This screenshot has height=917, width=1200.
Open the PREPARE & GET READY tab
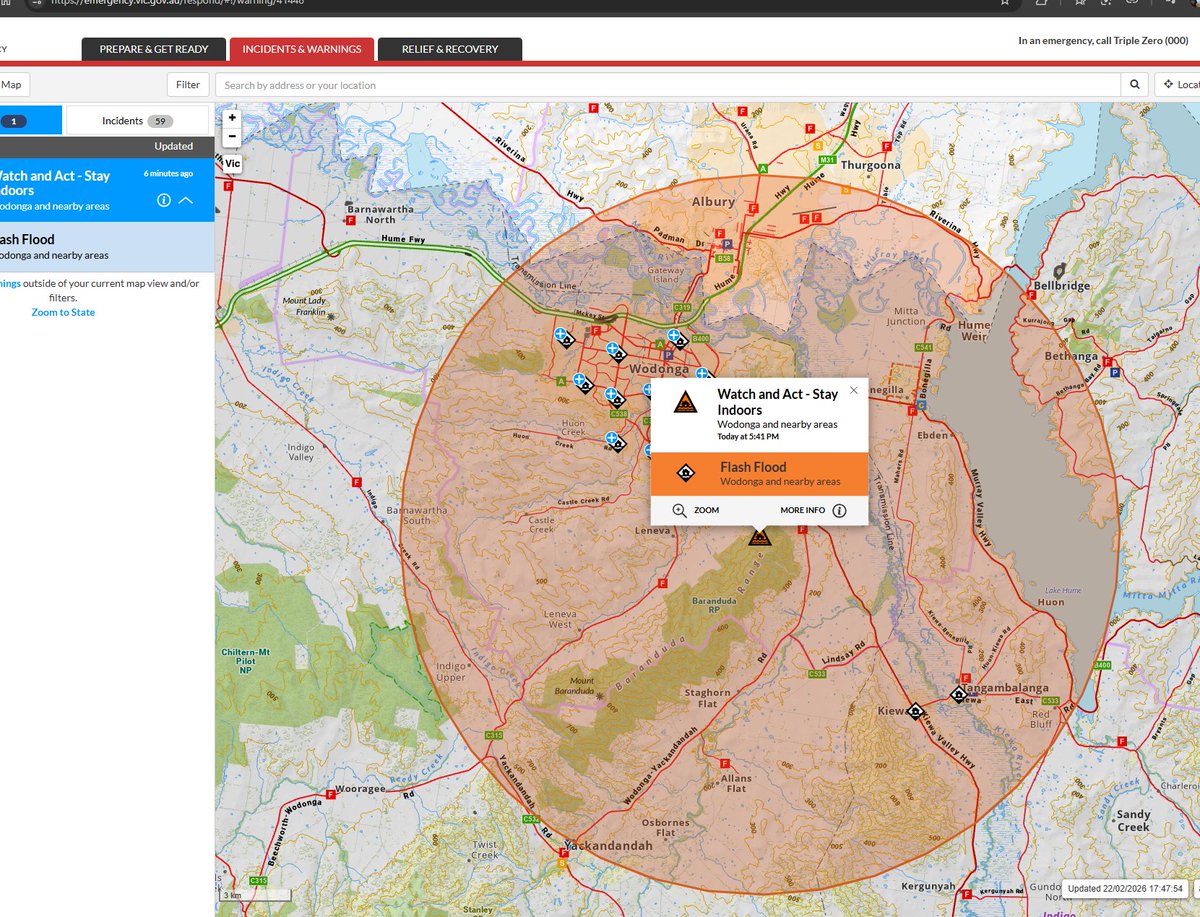tap(154, 49)
